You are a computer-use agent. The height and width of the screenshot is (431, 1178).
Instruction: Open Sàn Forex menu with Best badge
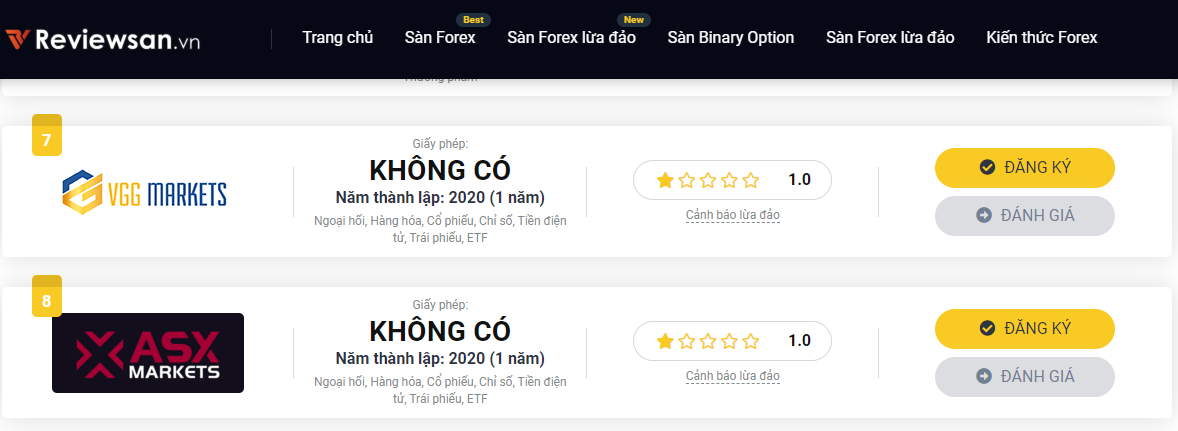coord(440,38)
